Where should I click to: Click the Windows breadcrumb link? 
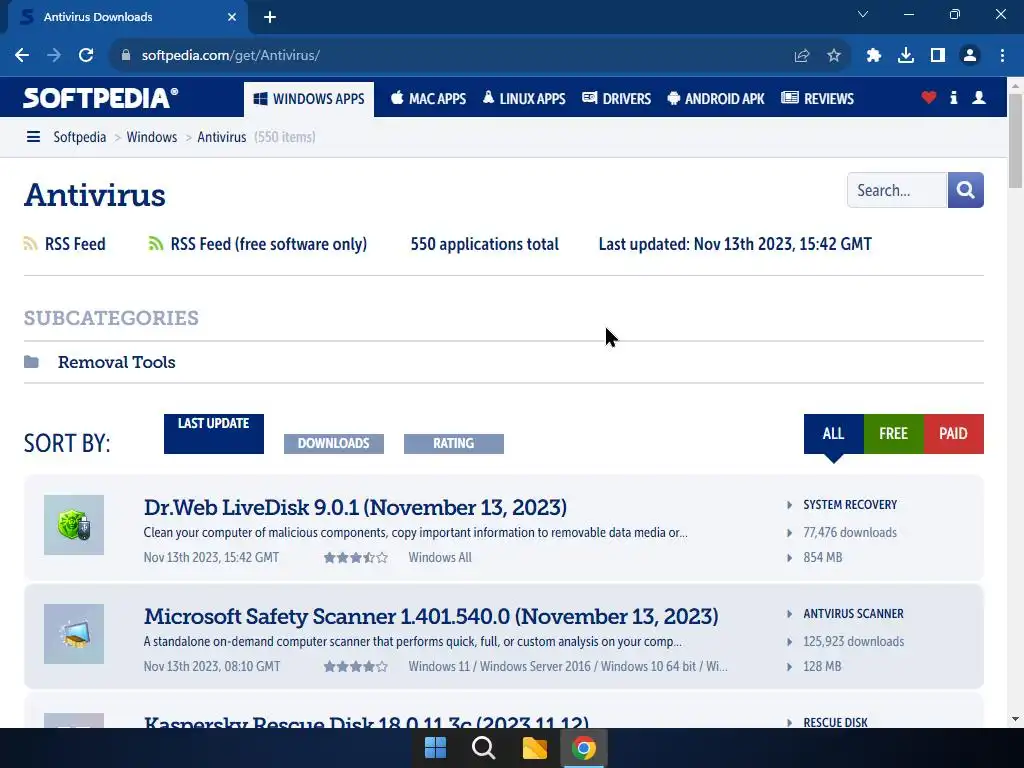point(152,137)
